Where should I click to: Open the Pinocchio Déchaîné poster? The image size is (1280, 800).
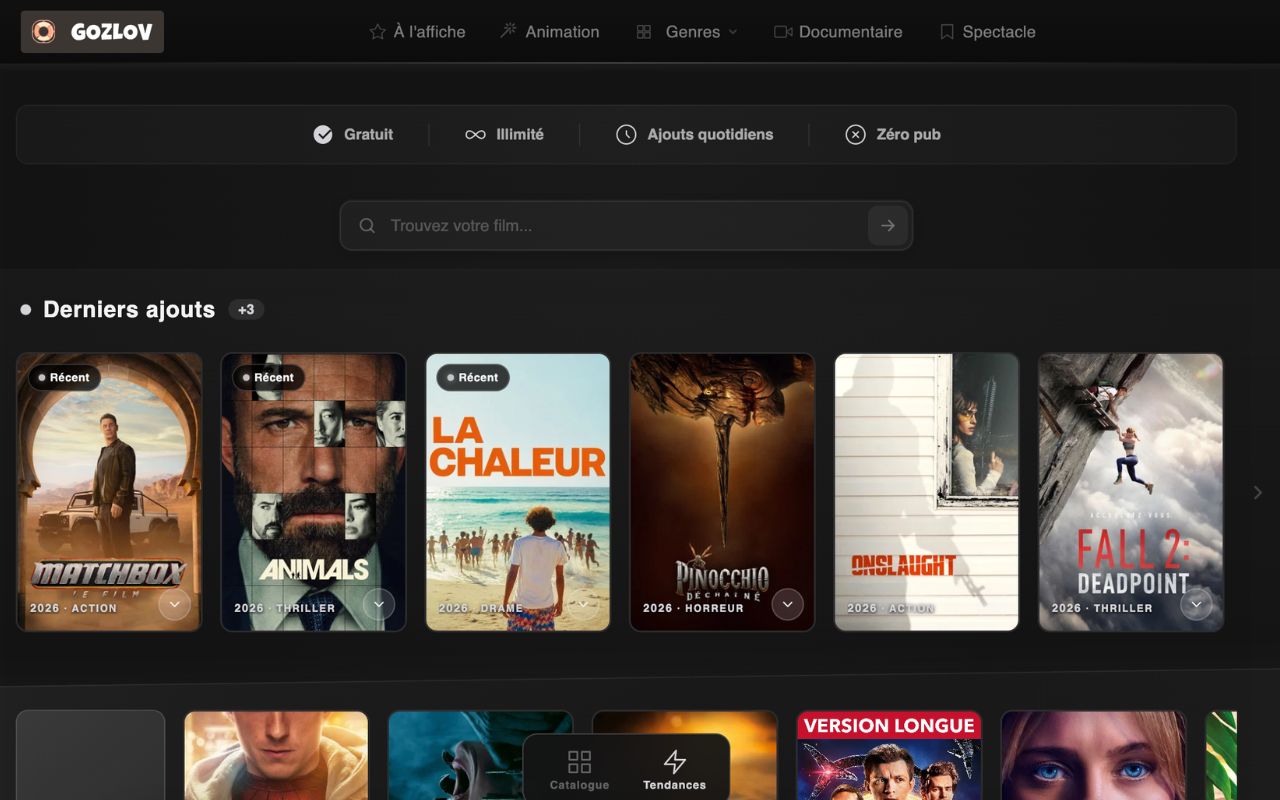point(722,492)
